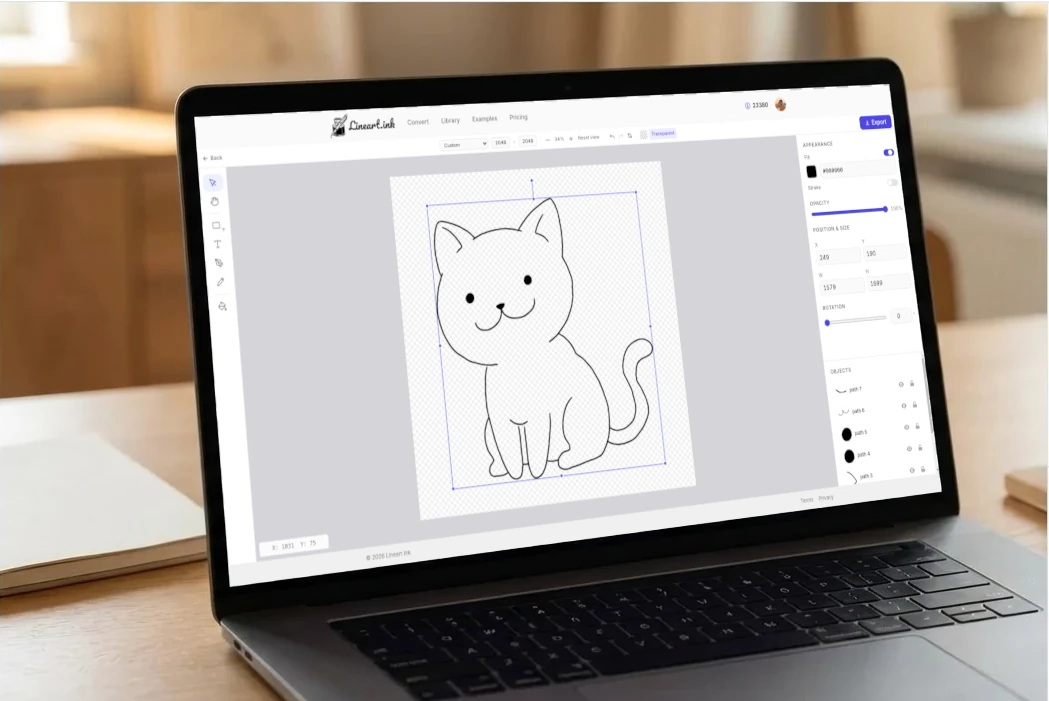This screenshot has width=1049, height=701.
Task: Click the width field showing 1579
Action: coord(843,286)
